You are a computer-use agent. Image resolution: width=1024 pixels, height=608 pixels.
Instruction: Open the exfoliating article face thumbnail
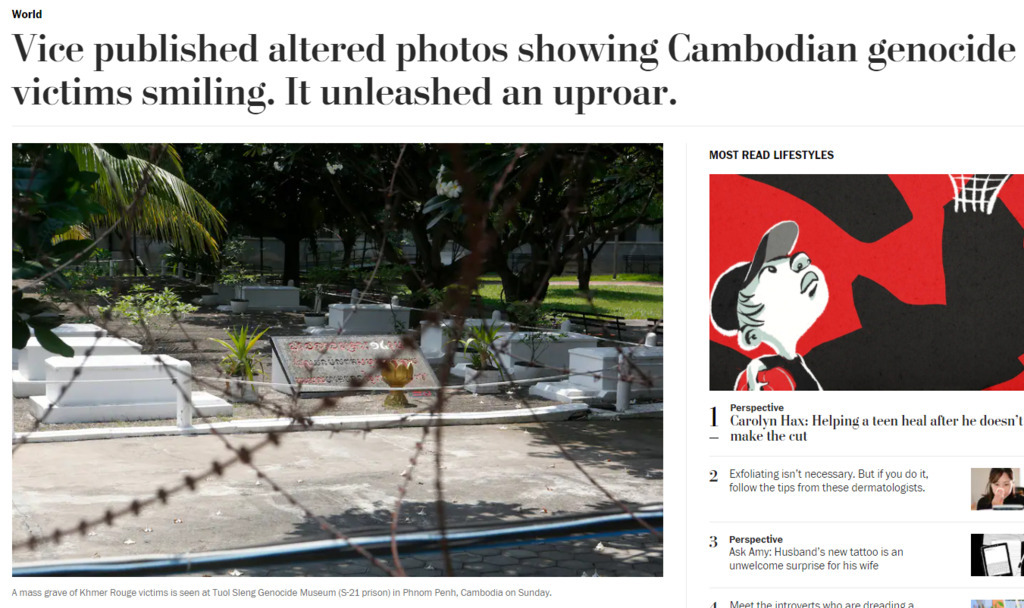pyautogui.click(x=997, y=488)
